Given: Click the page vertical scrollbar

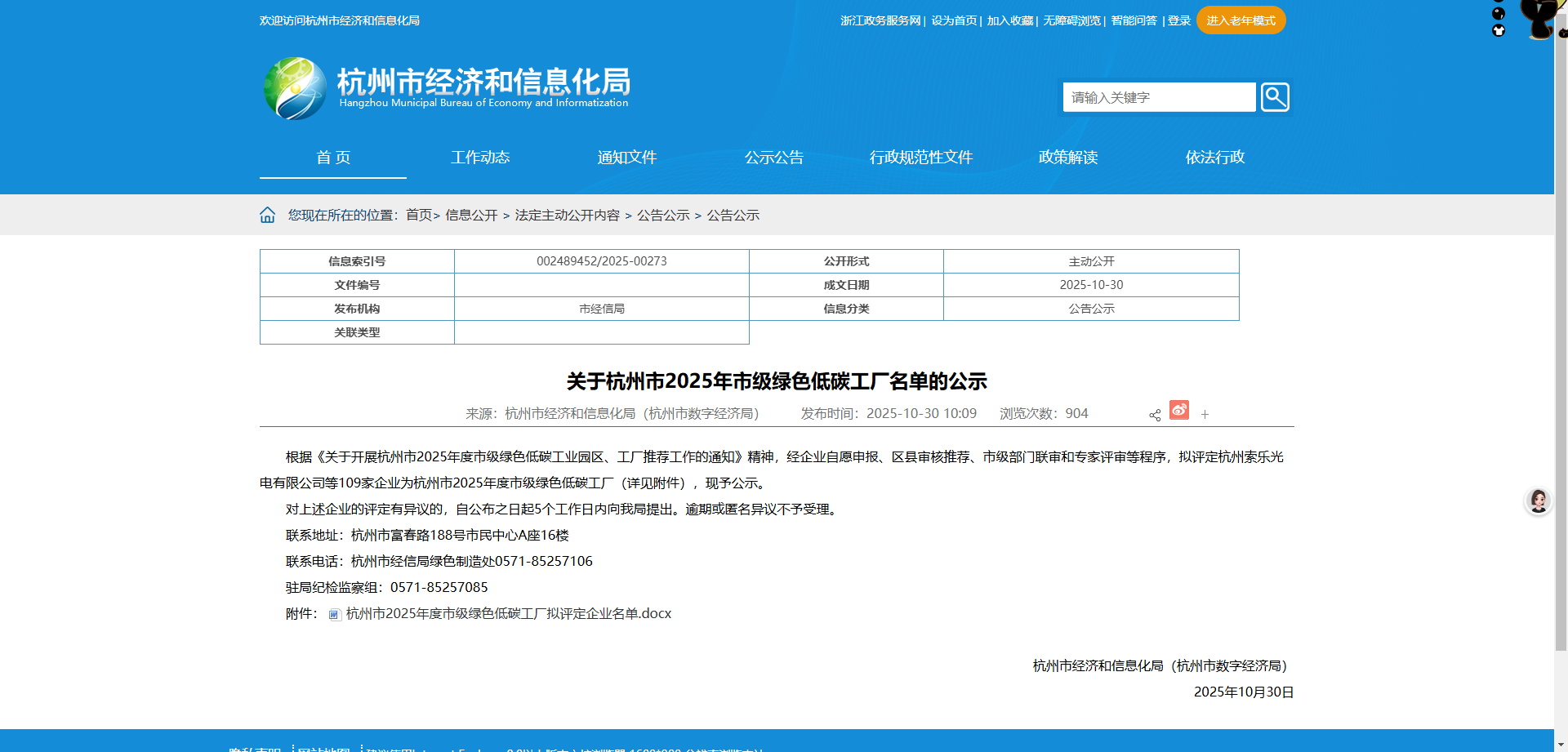Looking at the screenshot, I should (x=1561, y=327).
